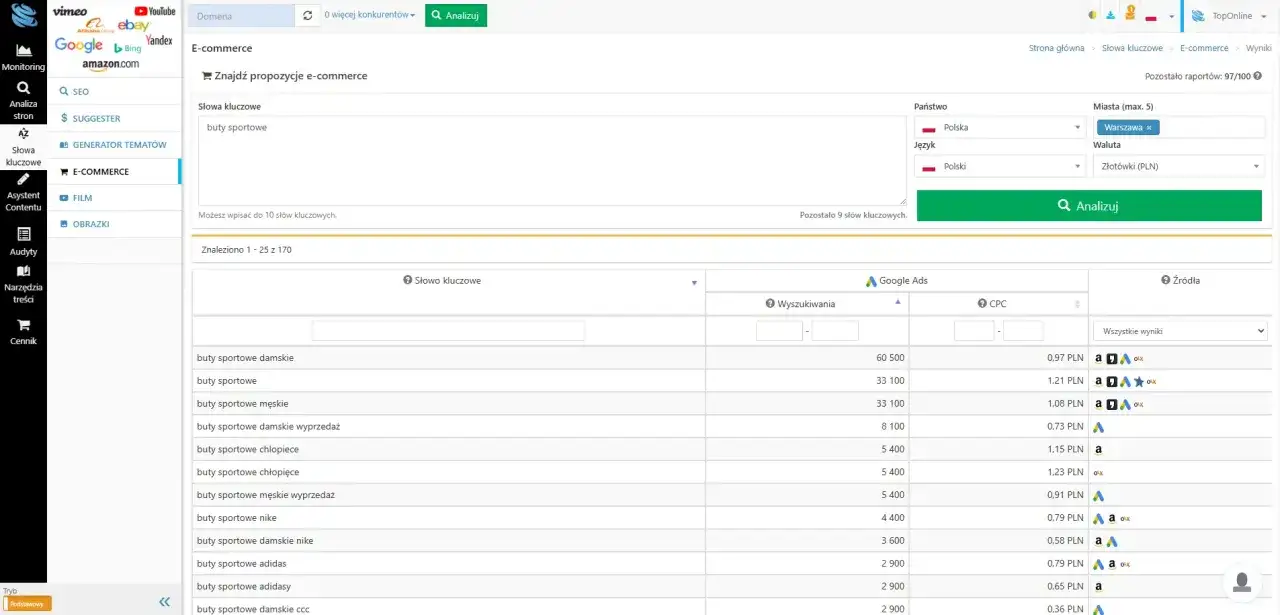Image resolution: width=1280 pixels, height=615 pixels.
Task: Sort table by CPC column arrows
Action: [x=1077, y=304]
